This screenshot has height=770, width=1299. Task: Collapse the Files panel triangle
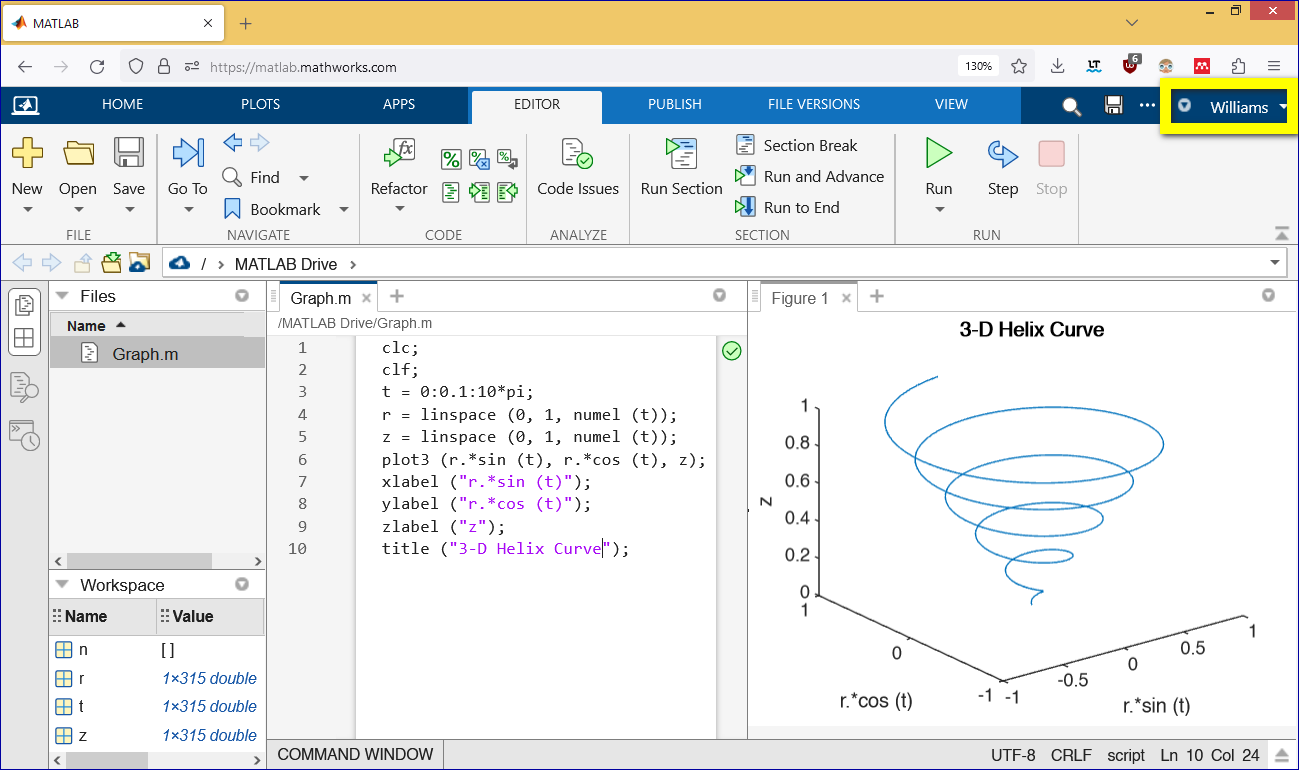tap(62, 296)
